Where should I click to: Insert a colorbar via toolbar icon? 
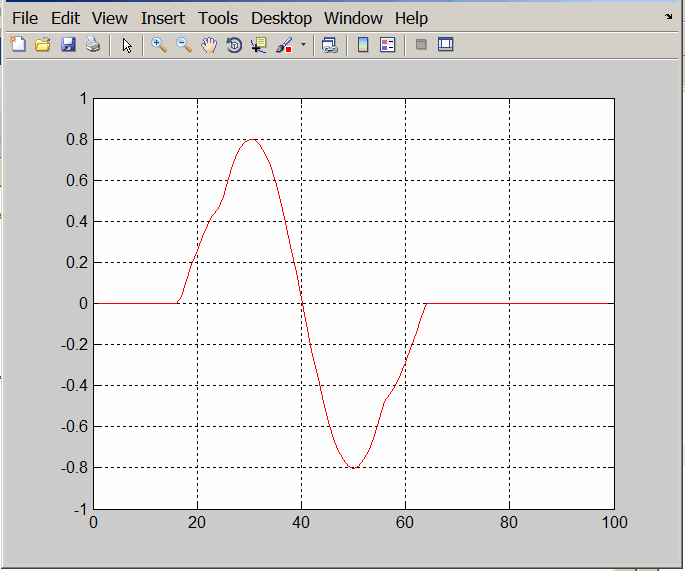tap(363, 45)
